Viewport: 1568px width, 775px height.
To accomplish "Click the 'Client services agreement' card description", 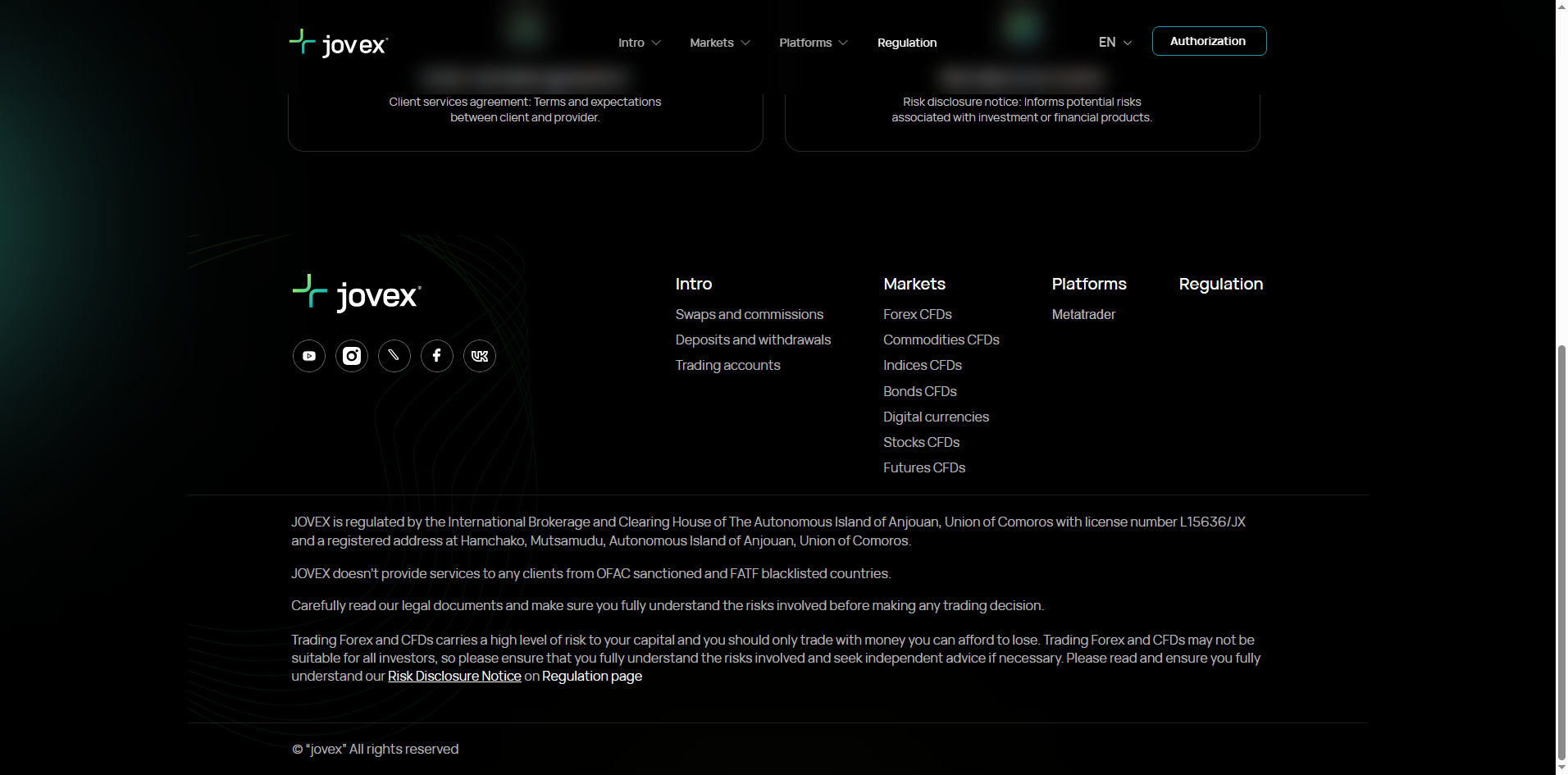I will pos(525,110).
